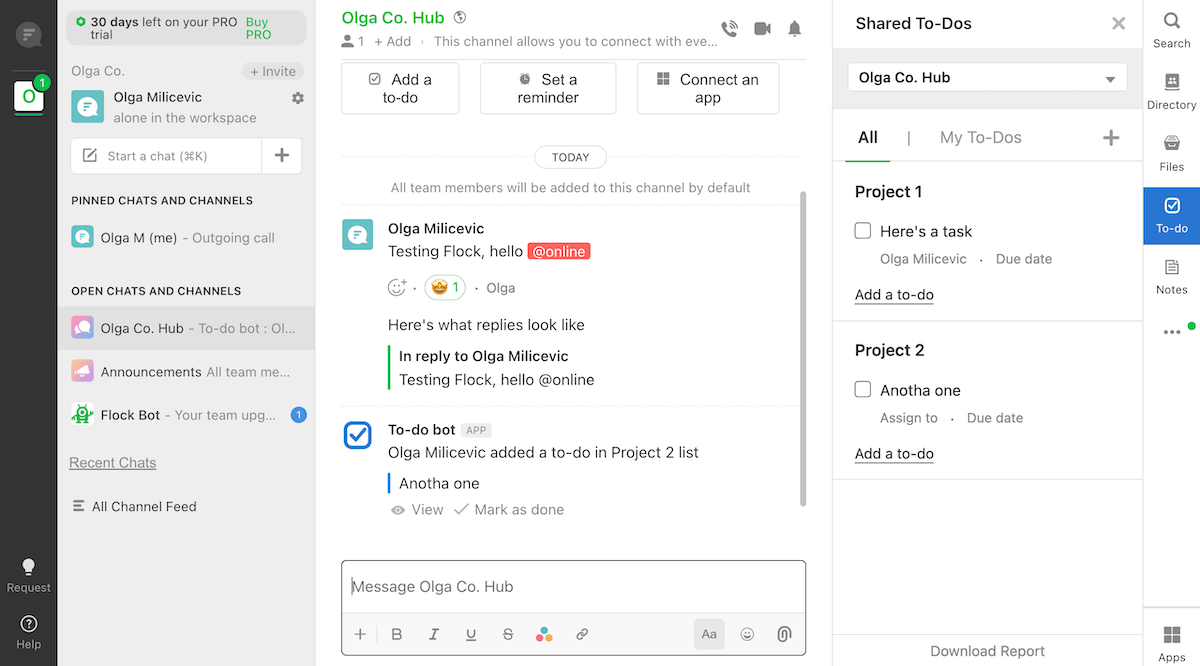Open To-do in the right sidebar
This screenshot has height=666, width=1200.
pyautogui.click(x=1172, y=215)
